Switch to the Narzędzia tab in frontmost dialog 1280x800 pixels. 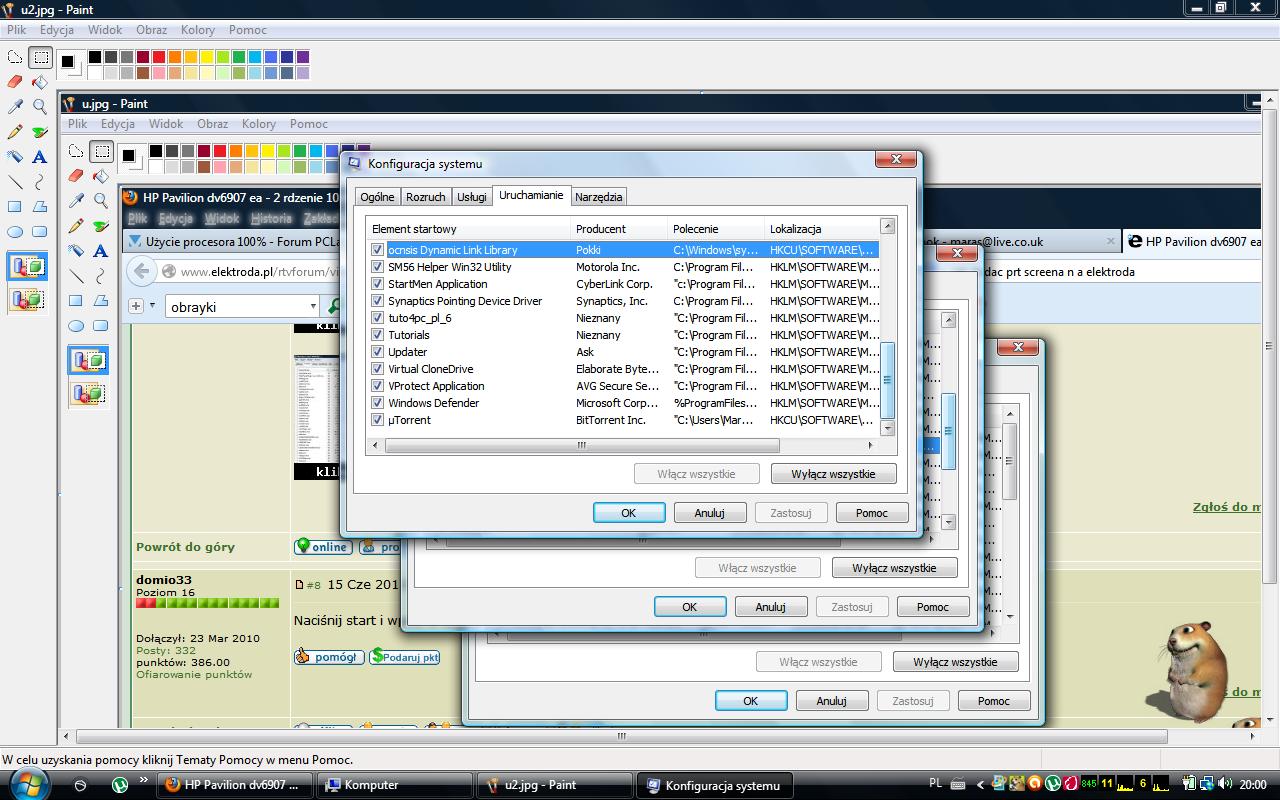599,197
